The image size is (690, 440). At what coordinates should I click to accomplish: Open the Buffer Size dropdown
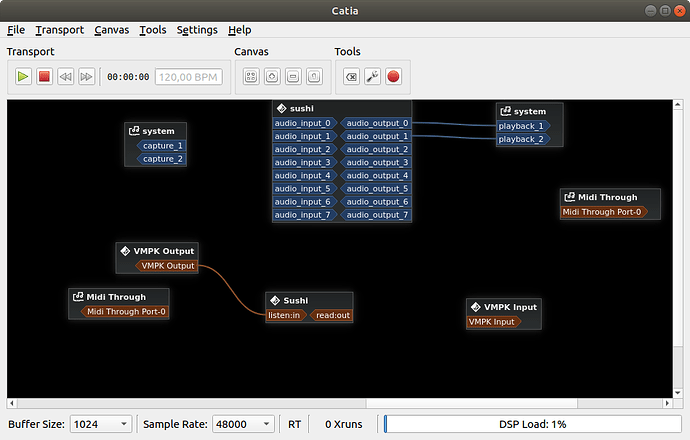tap(101, 424)
